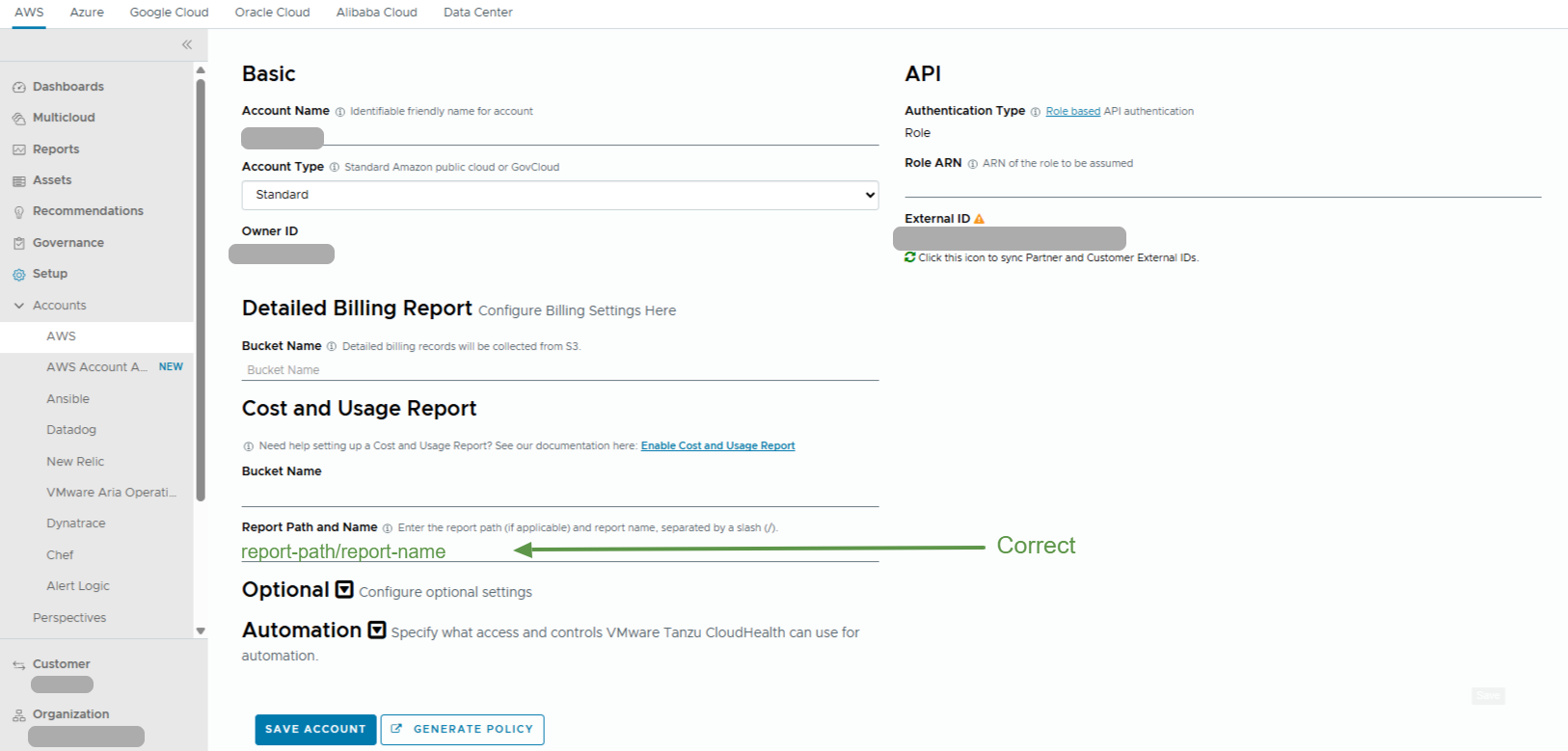This screenshot has width=1568, height=751.
Task: Click the Setup gear icon
Action: pyautogui.click(x=18, y=275)
